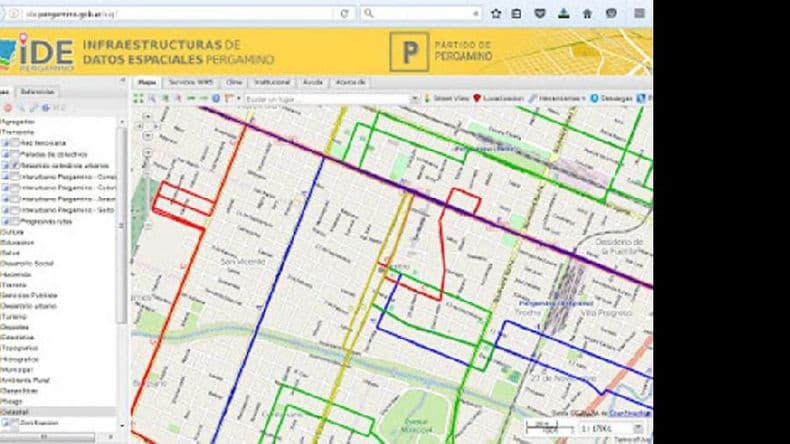
Task: Collapse the layers side panel
Action: (122, 81)
